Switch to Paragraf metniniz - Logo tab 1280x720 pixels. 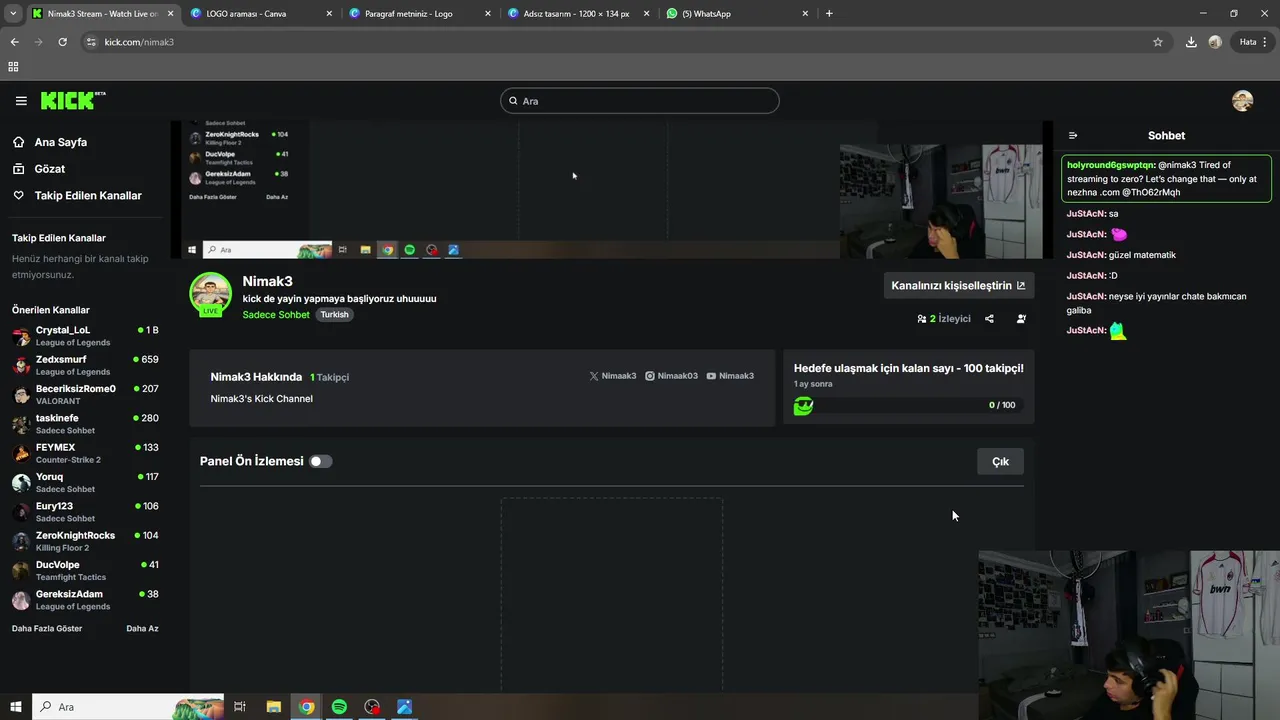click(418, 14)
